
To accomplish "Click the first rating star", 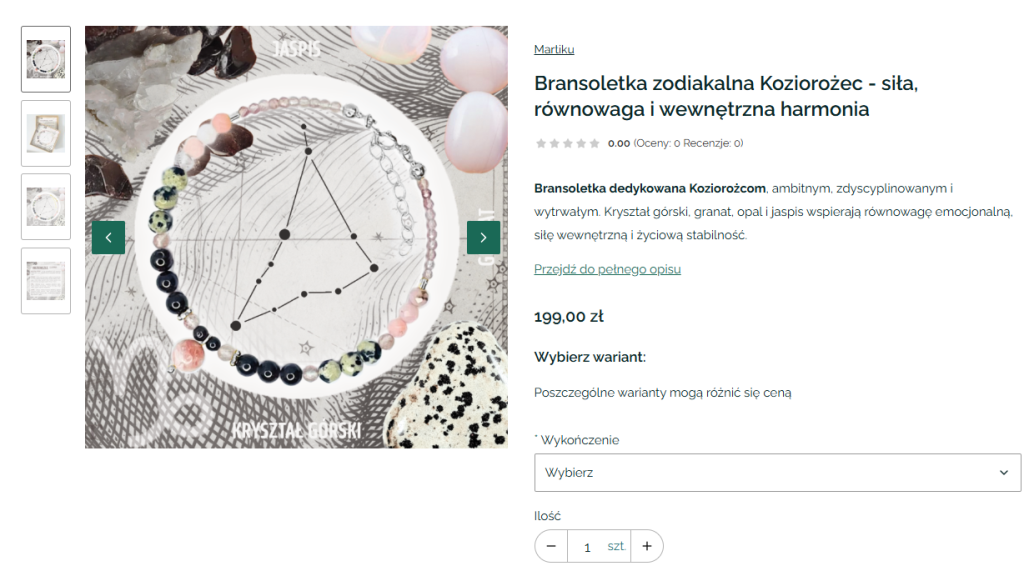I will (541, 143).
